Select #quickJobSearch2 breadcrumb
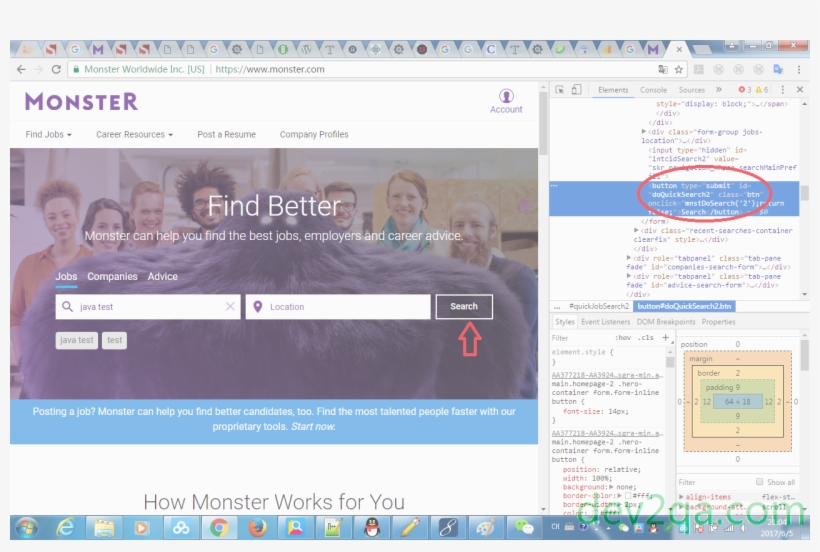 [598, 306]
